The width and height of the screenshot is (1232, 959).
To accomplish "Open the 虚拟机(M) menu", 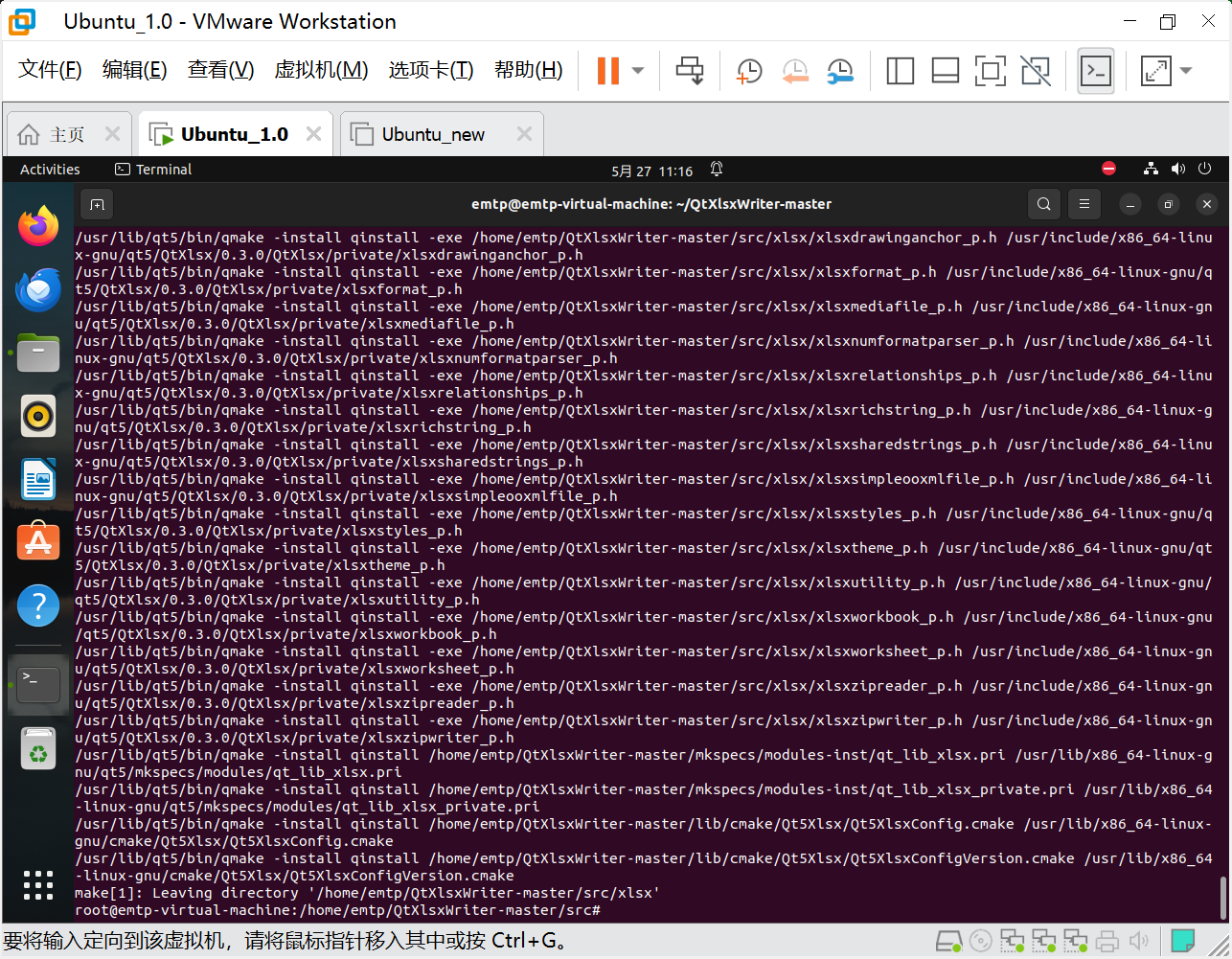I will (x=321, y=70).
